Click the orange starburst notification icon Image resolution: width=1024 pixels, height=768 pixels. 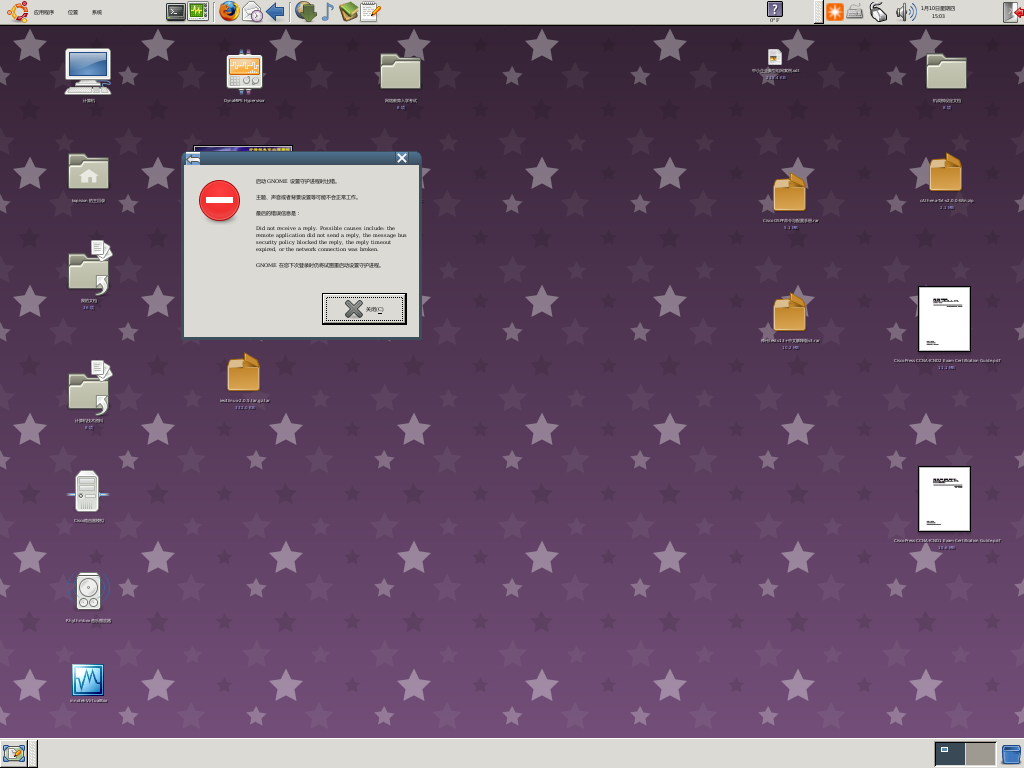(x=835, y=12)
